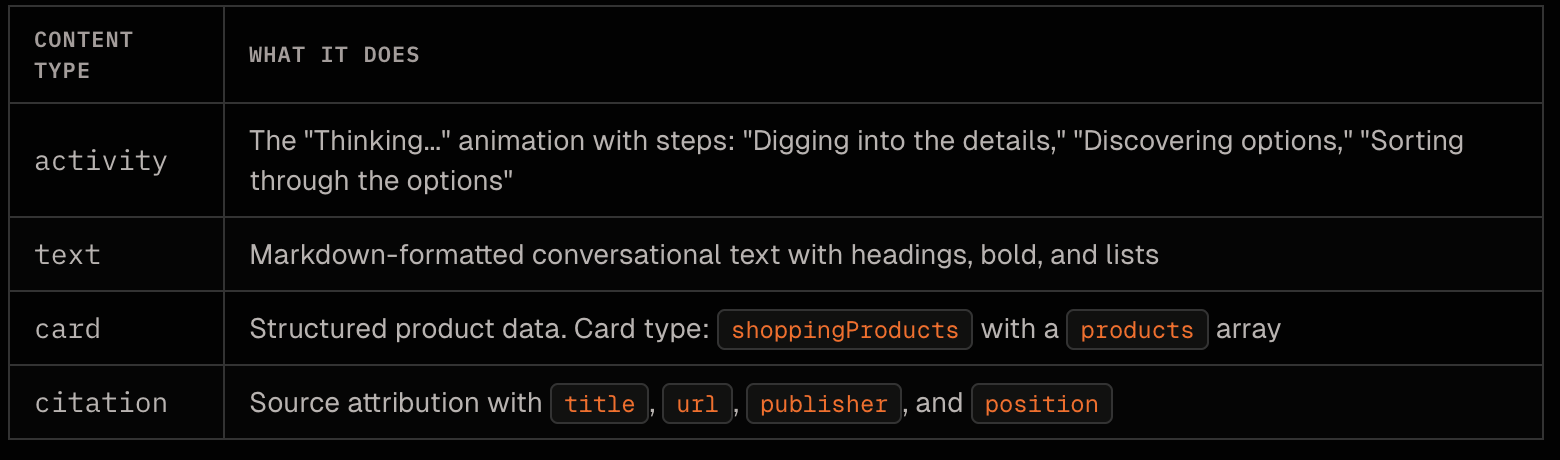Viewport: 1560px width, 460px height.
Task: Click the word "array" in card row
Action: pos(1249,329)
